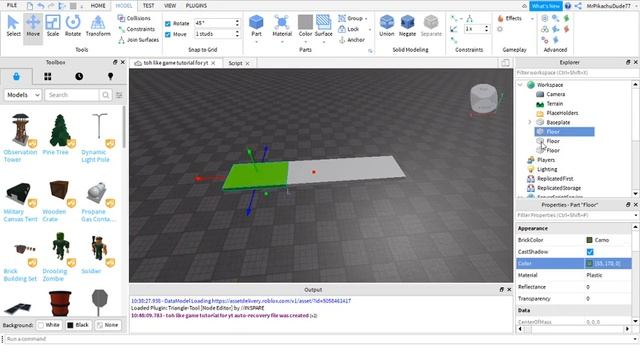
Task: Open Toolbox Creations lightbulb tab
Action: [110, 76]
